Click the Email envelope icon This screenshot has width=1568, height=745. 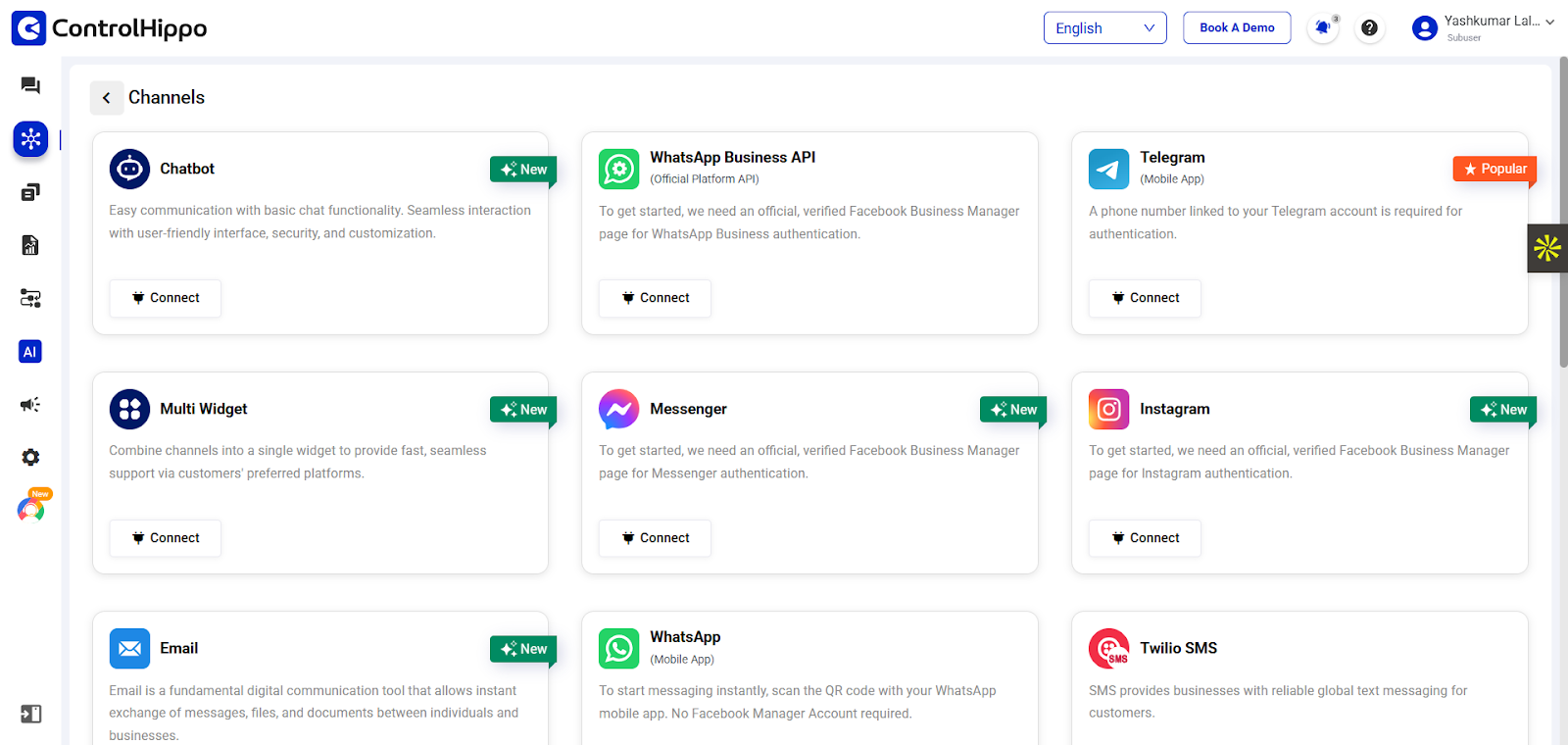click(129, 648)
